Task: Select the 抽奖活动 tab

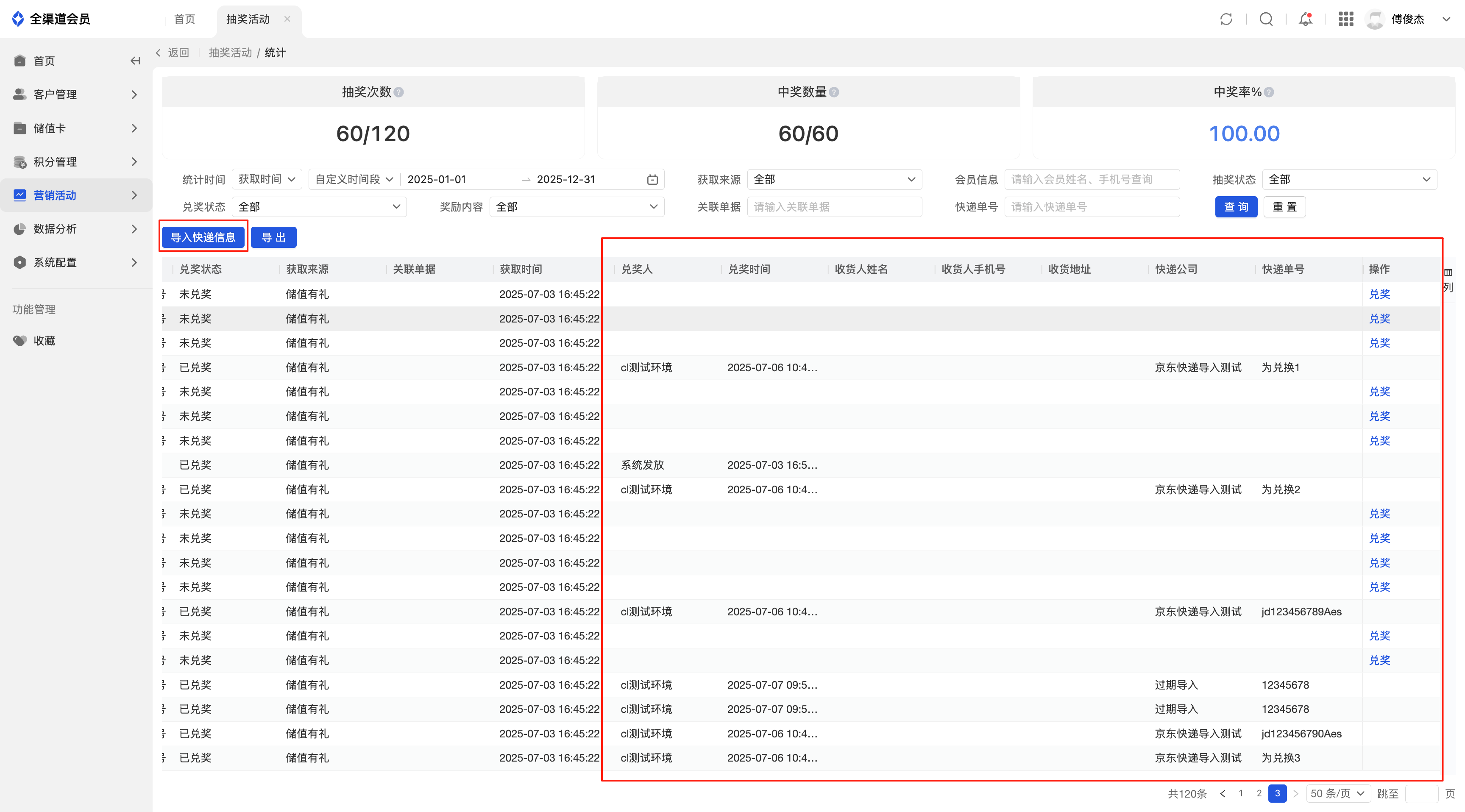Action: [x=248, y=19]
